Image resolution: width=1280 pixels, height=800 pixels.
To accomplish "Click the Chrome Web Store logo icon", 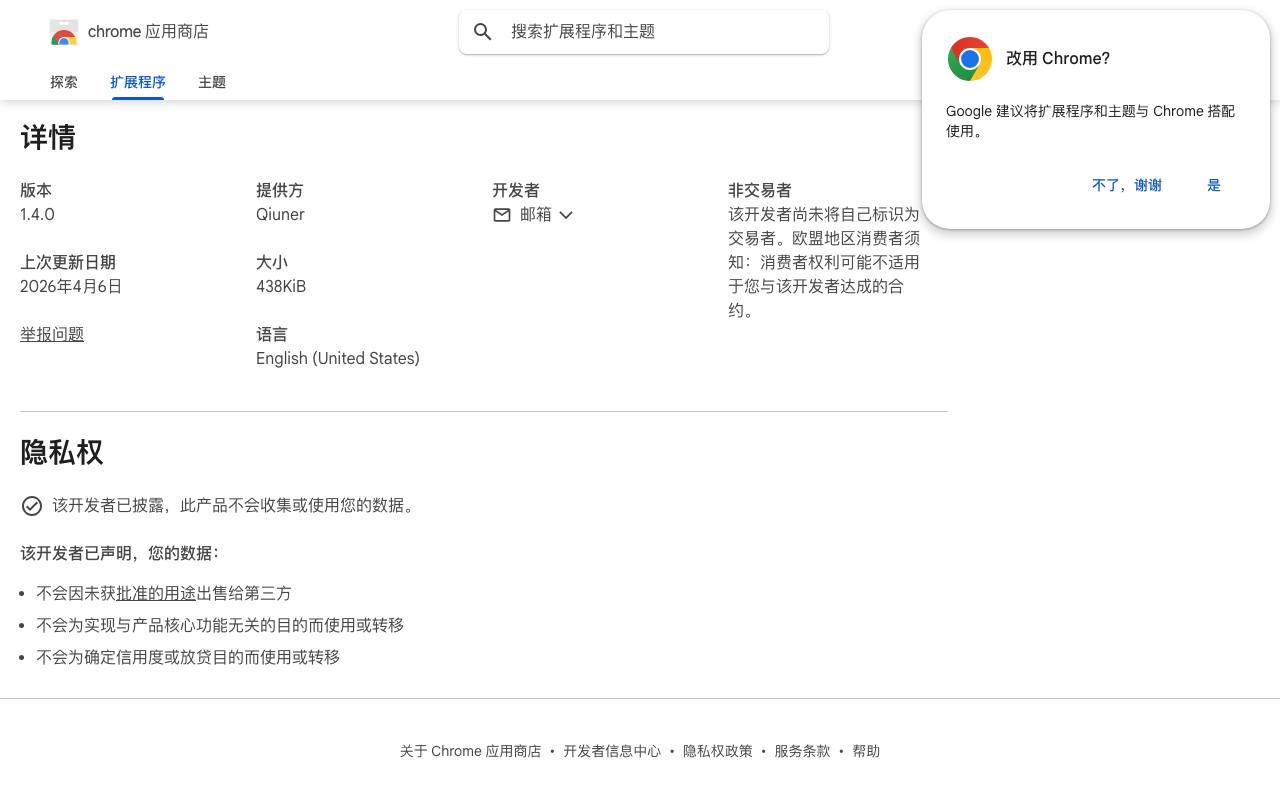I will 64,33.
